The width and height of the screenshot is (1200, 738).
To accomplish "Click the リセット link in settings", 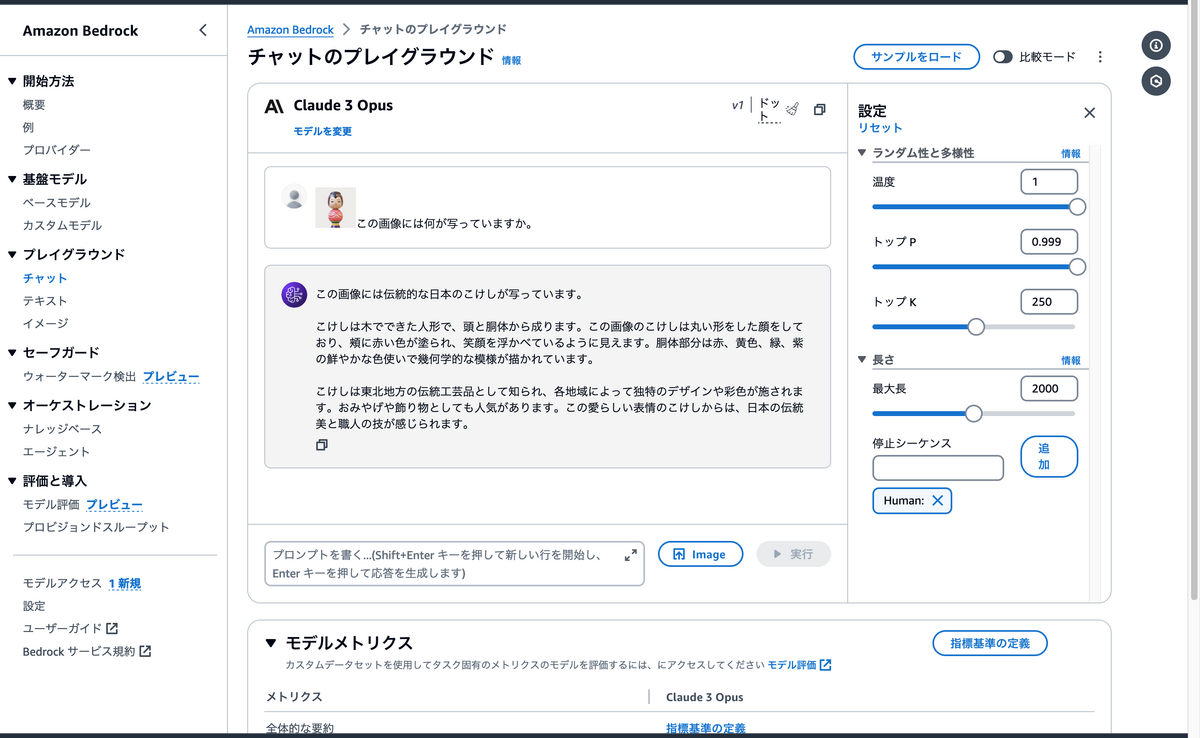I will pyautogui.click(x=880, y=128).
